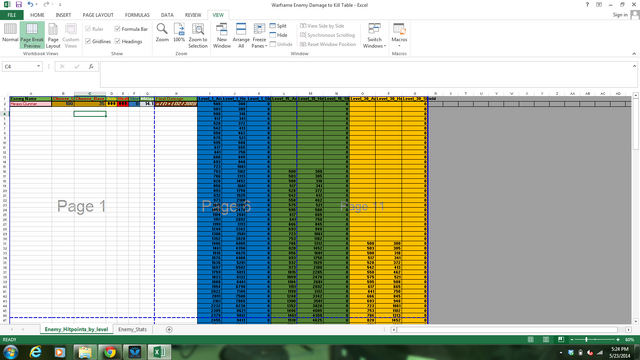Click the horizontal scrollbar track
The width and height of the screenshot is (640, 360).
click(510, 329)
